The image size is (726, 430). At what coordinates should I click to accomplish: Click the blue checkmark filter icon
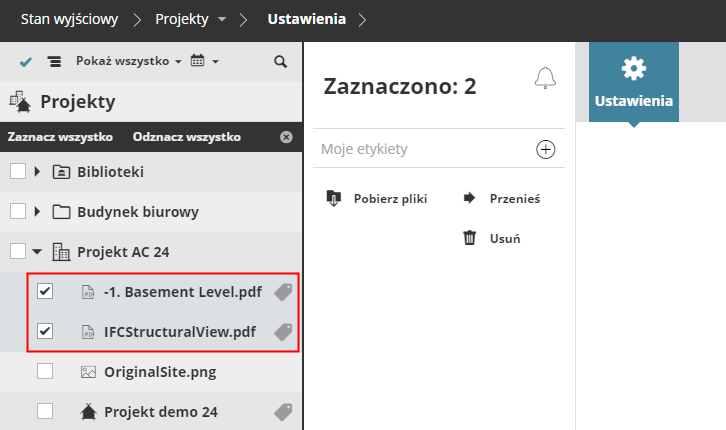(x=26, y=61)
